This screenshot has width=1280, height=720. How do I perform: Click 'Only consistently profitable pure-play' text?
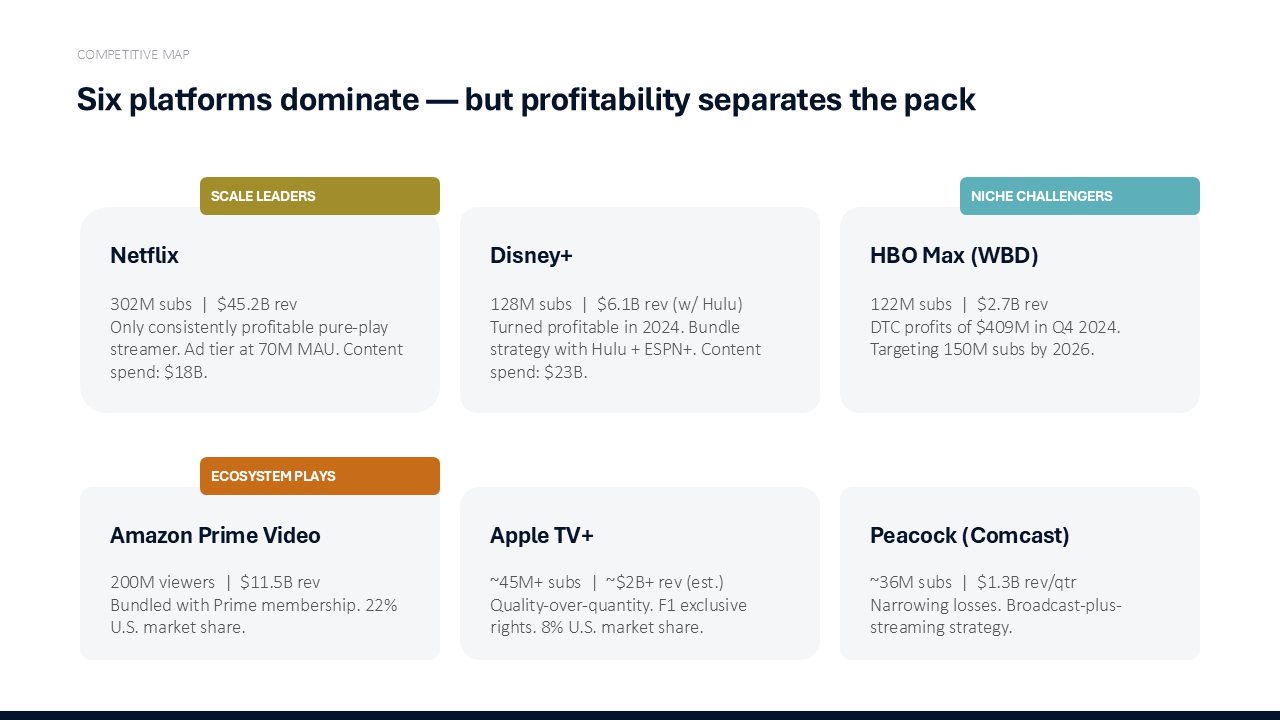pos(249,327)
